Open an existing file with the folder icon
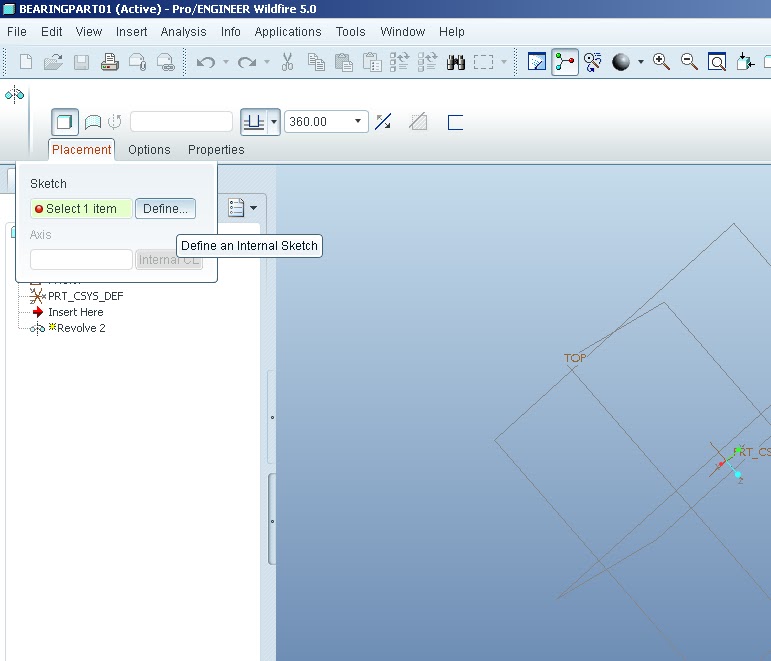The image size is (771, 661). tap(53, 62)
